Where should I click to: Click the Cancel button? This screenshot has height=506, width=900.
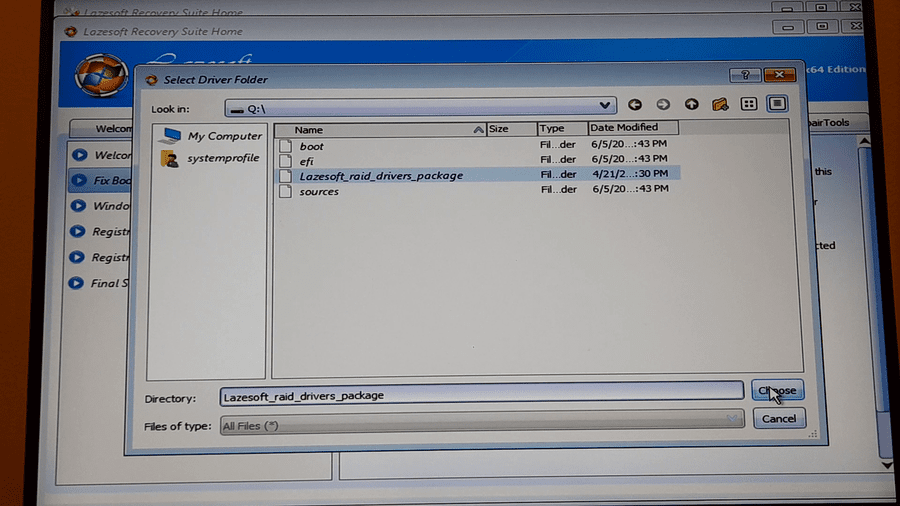(778, 419)
